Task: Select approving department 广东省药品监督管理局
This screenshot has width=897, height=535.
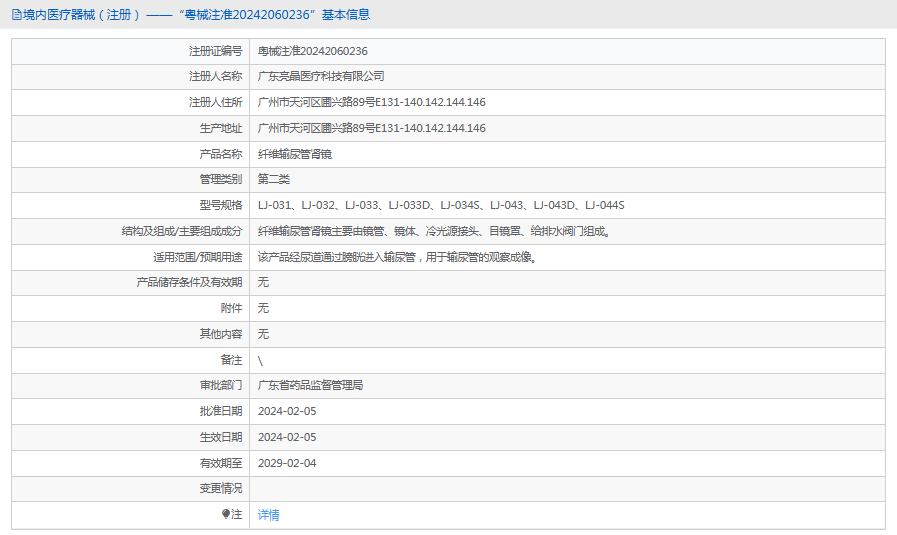Action: [x=310, y=385]
